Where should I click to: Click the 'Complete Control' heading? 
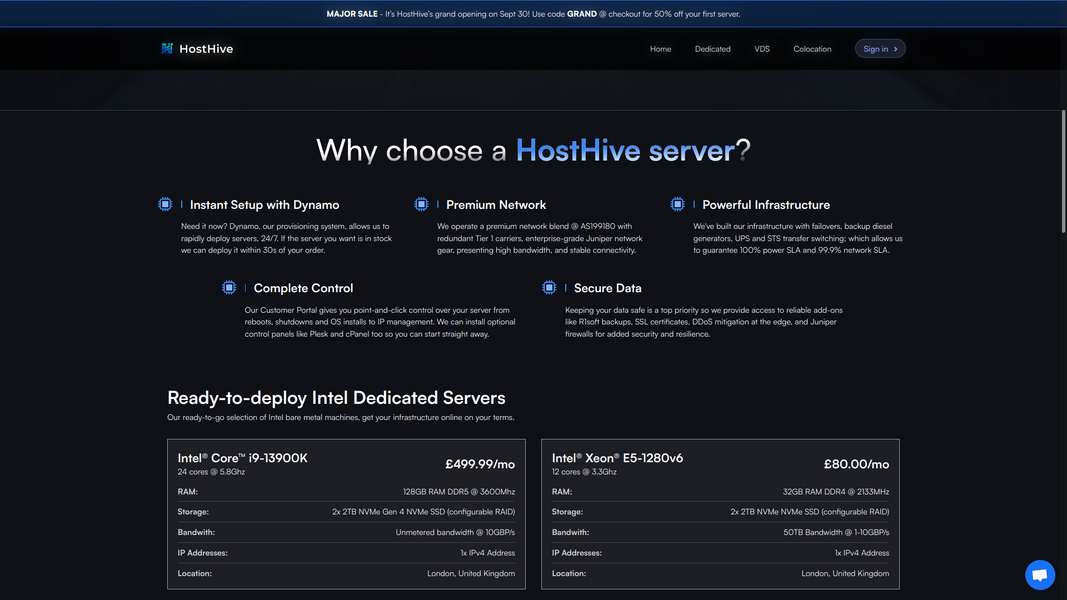(x=303, y=288)
